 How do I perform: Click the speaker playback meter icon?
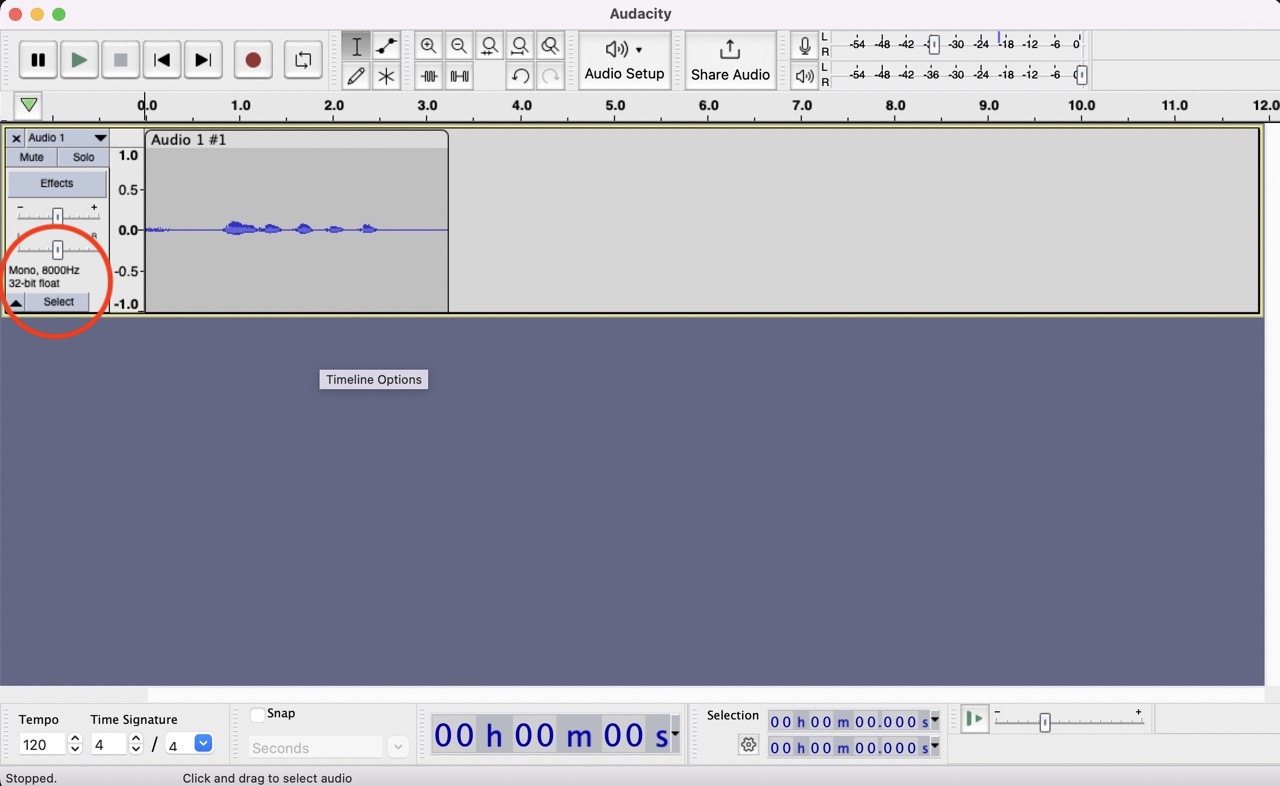point(805,76)
